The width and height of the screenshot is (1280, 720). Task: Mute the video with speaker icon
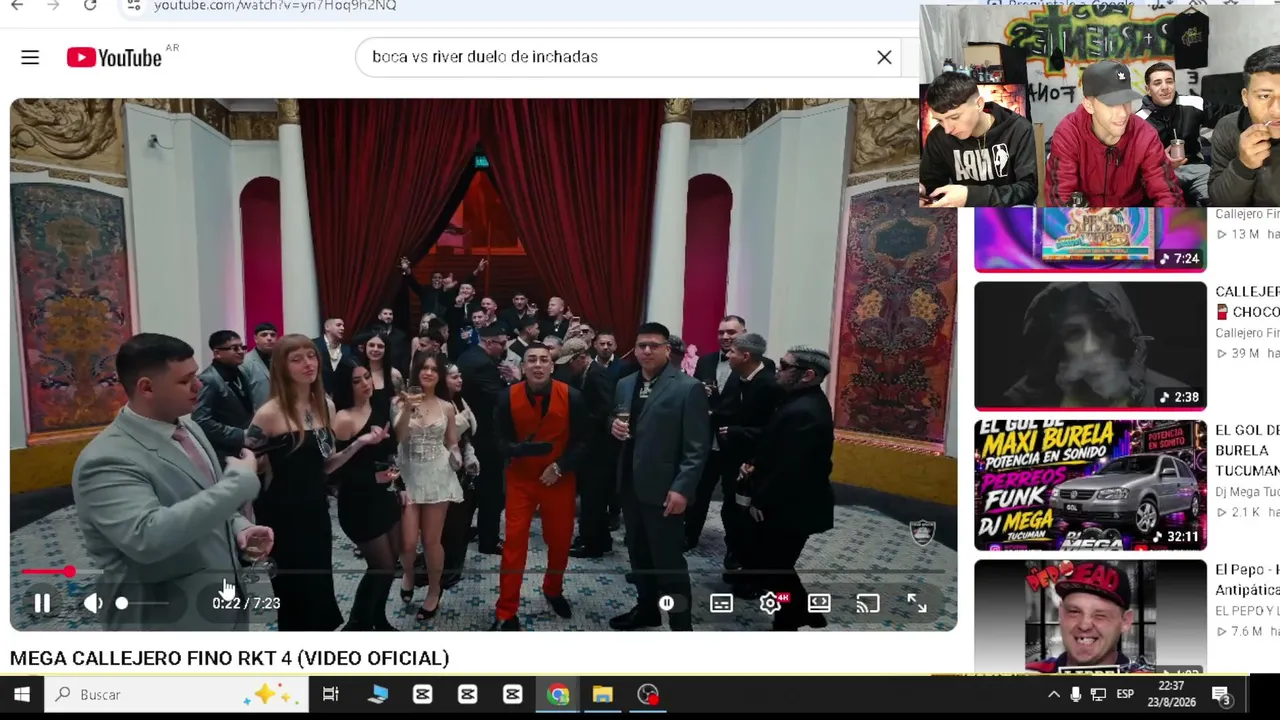[93, 603]
